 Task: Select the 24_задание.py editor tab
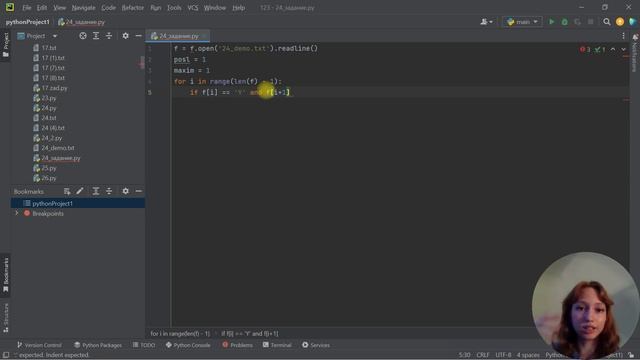(x=179, y=36)
